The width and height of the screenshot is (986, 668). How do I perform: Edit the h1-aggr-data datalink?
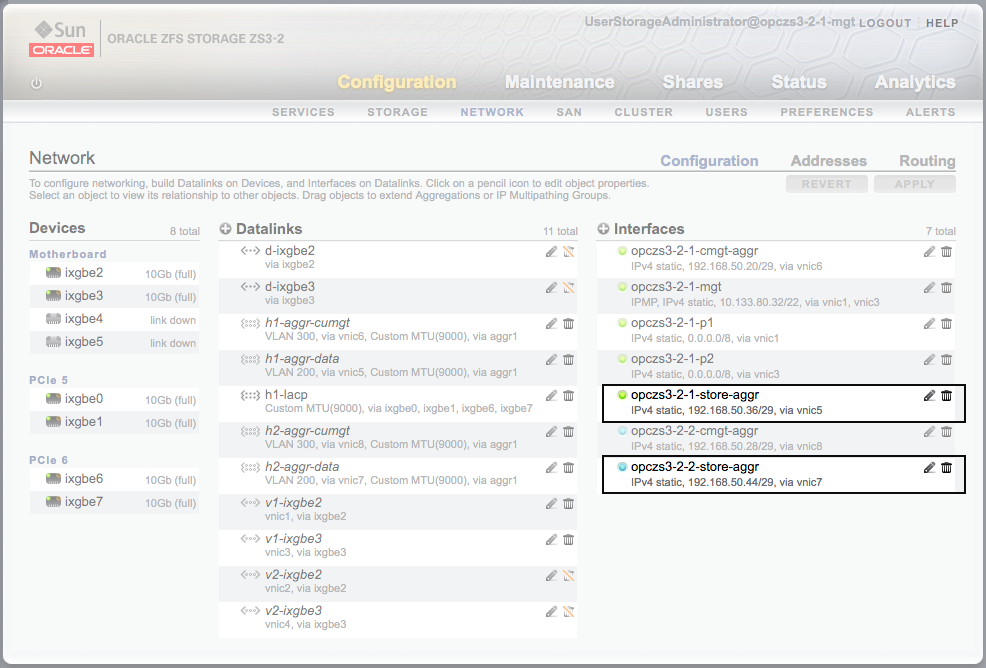(551, 359)
